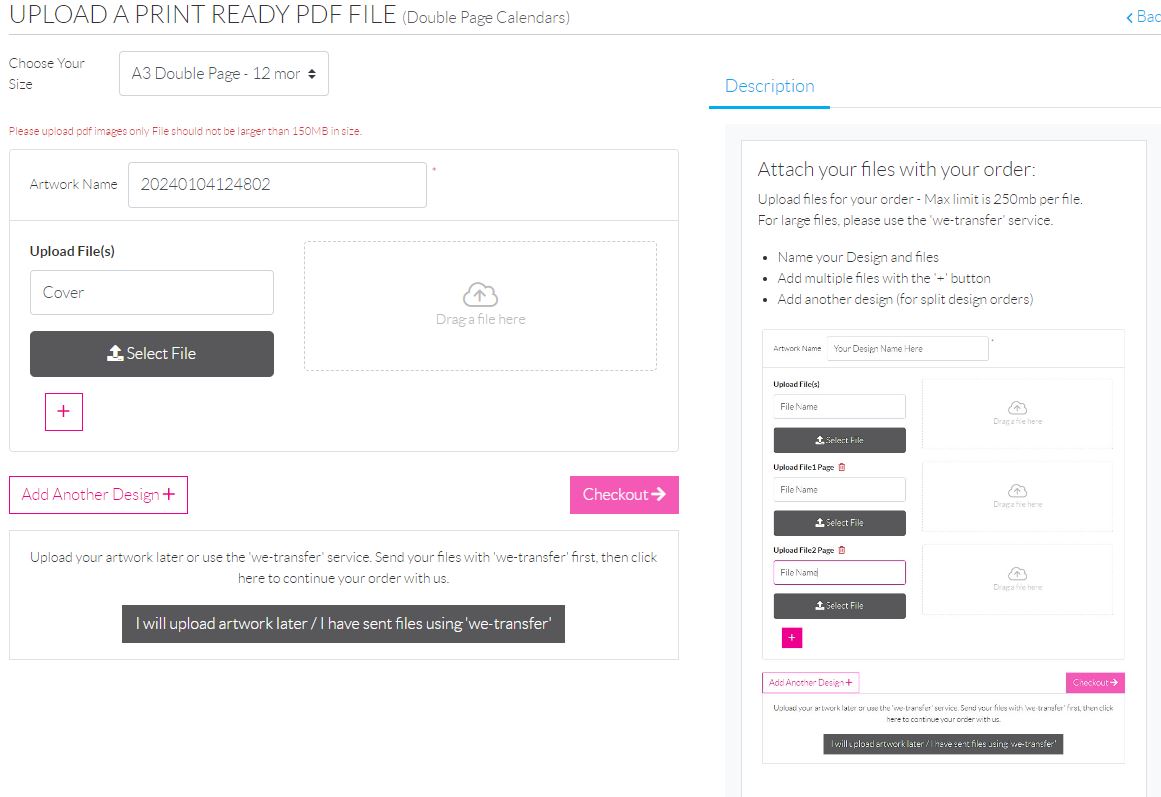Click the large Add Another Design button
The width and height of the screenshot is (1161, 797).
coord(98,494)
